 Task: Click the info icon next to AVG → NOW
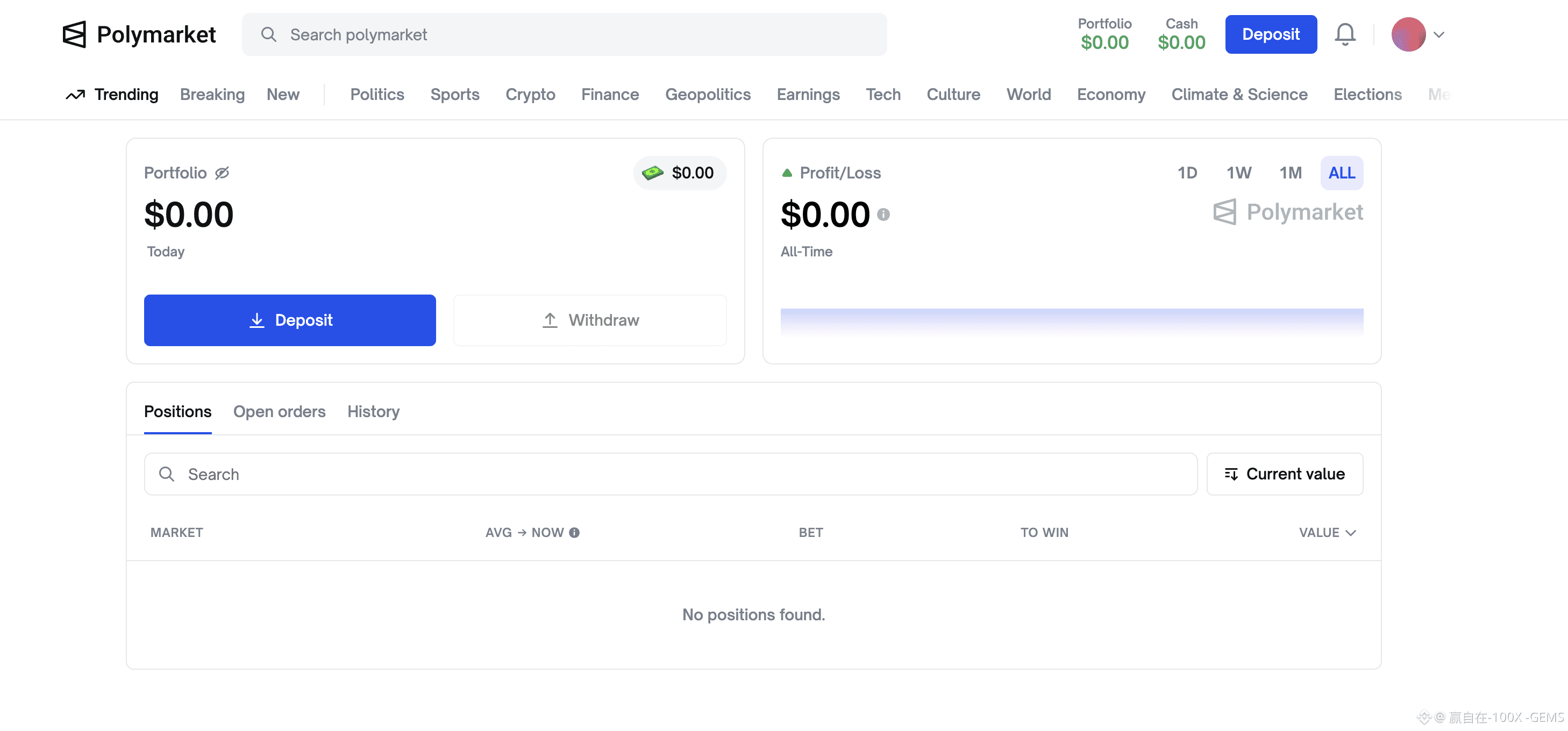tap(574, 533)
